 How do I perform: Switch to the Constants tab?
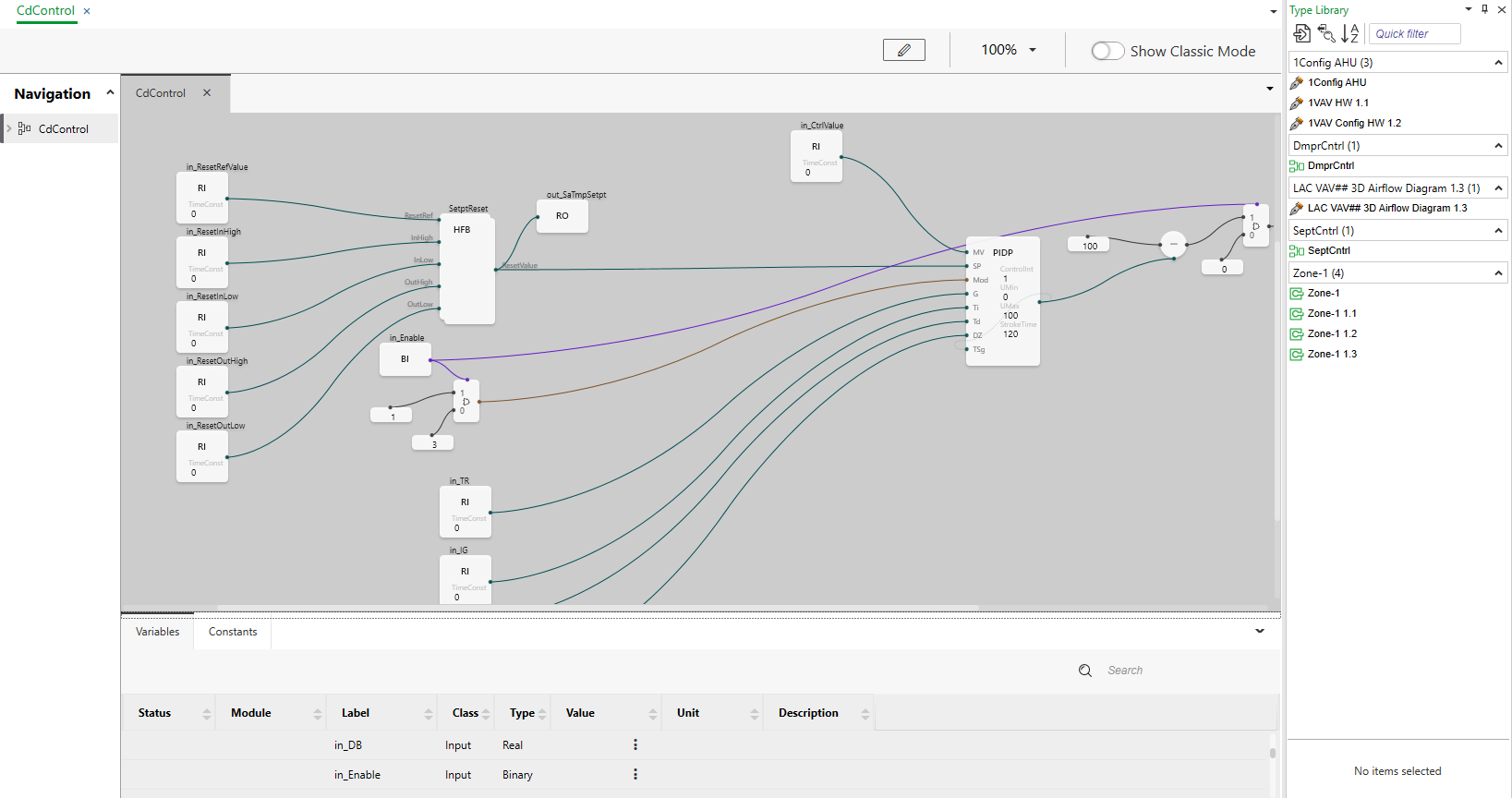tap(233, 632)
